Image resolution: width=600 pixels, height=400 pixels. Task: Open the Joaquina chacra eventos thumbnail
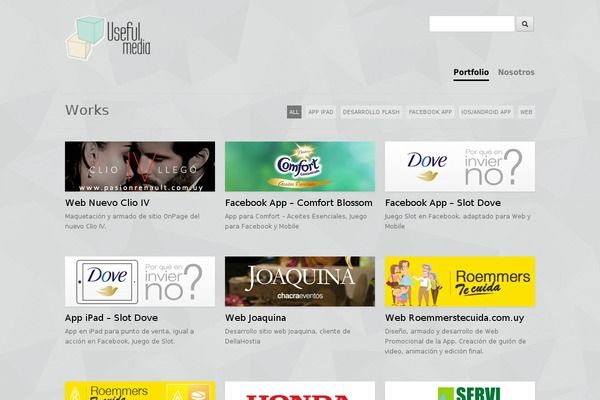point(300,281)
